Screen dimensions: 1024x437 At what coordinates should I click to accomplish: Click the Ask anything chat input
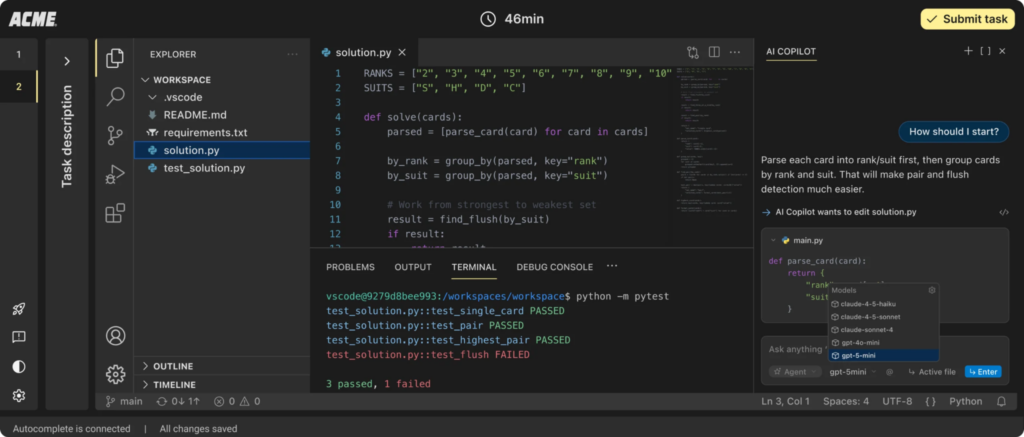tap(797, 349)
